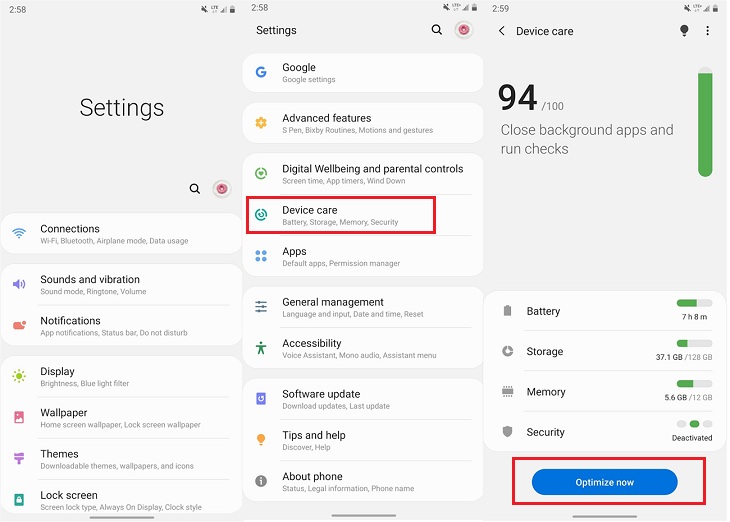Viewport: 730px width, 522px height.
Task: Tap the Wallpaper picture icon
Action: pyautogui.click(x=19, y=417)
